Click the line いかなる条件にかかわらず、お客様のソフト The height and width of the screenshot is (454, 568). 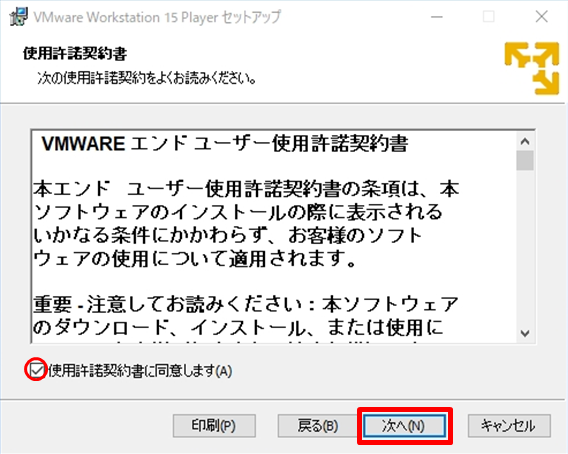(227, 235)
